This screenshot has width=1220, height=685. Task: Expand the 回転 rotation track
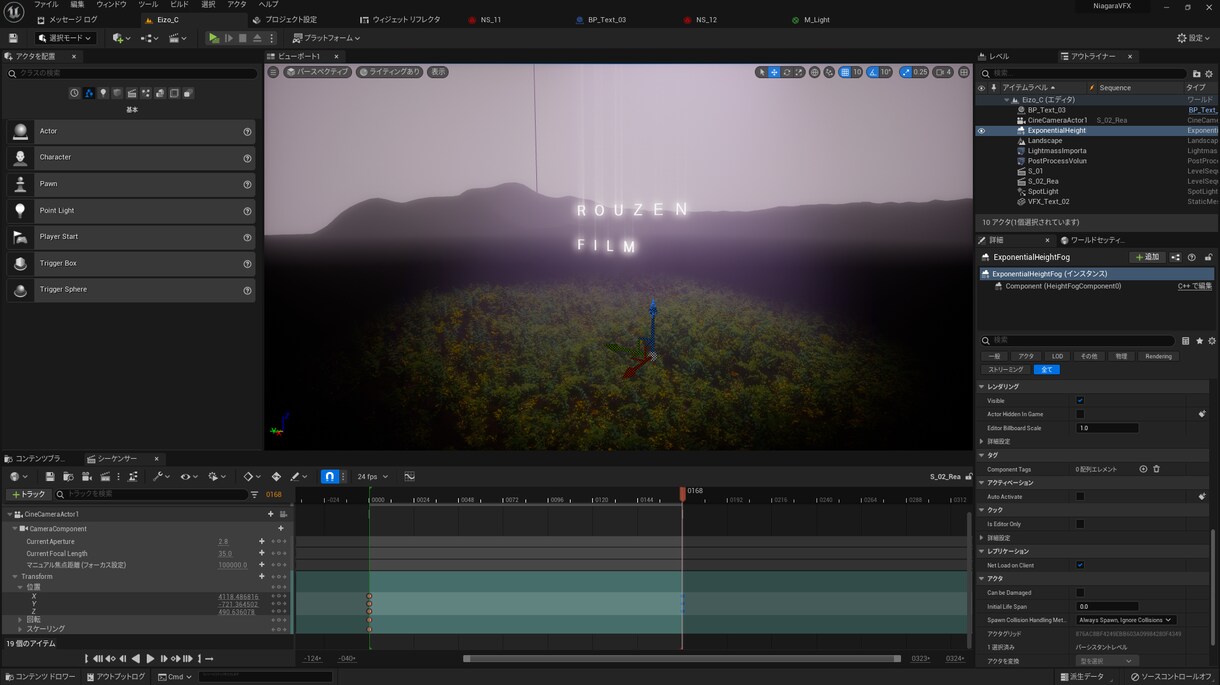[x=21, y=619]
